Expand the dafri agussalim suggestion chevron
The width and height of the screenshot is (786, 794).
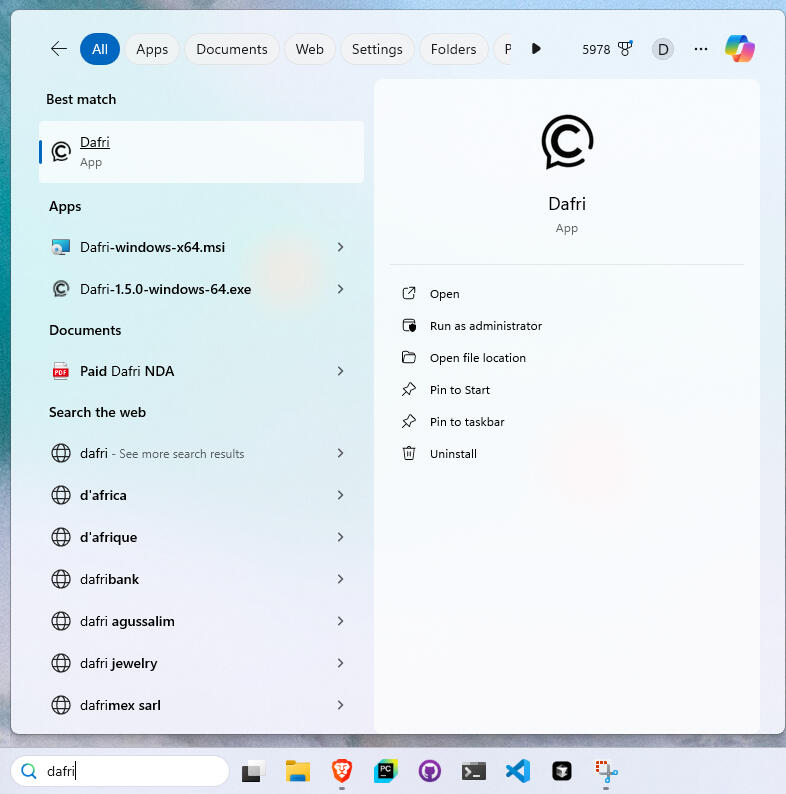coord(340,621)
